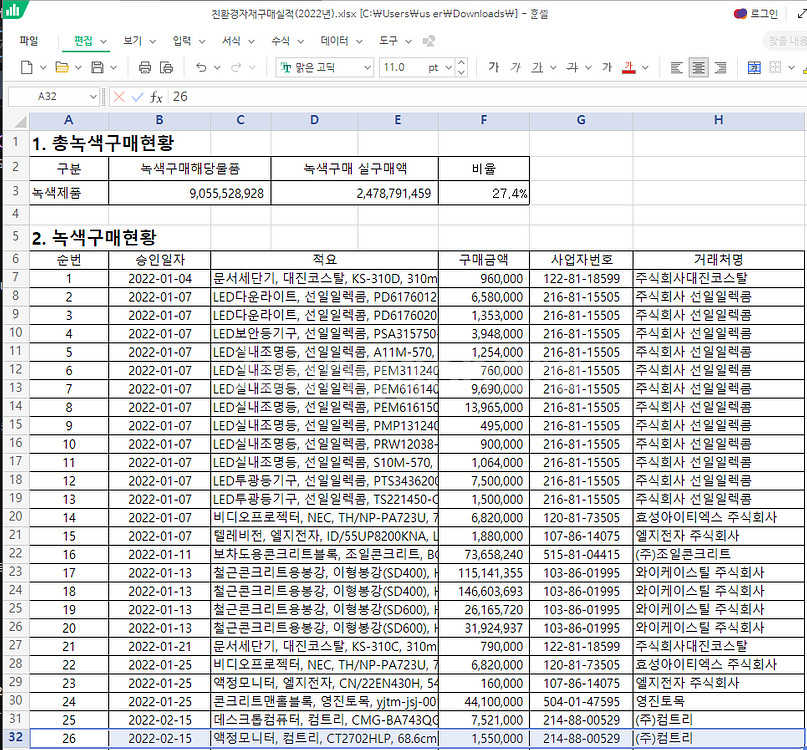Select row 6 header

(x=16, y=259)
